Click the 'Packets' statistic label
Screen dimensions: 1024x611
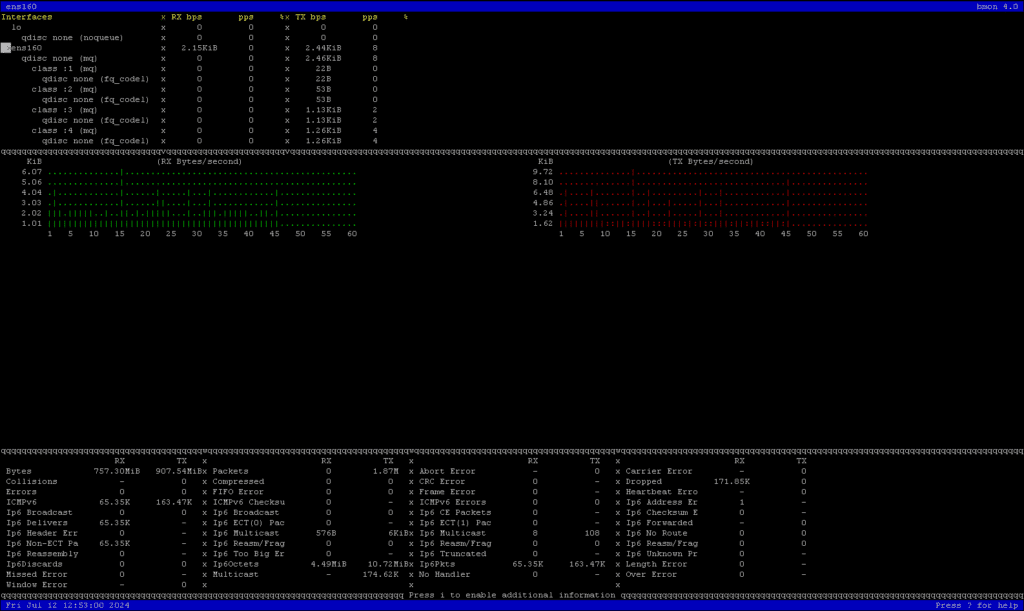point(231,471)
